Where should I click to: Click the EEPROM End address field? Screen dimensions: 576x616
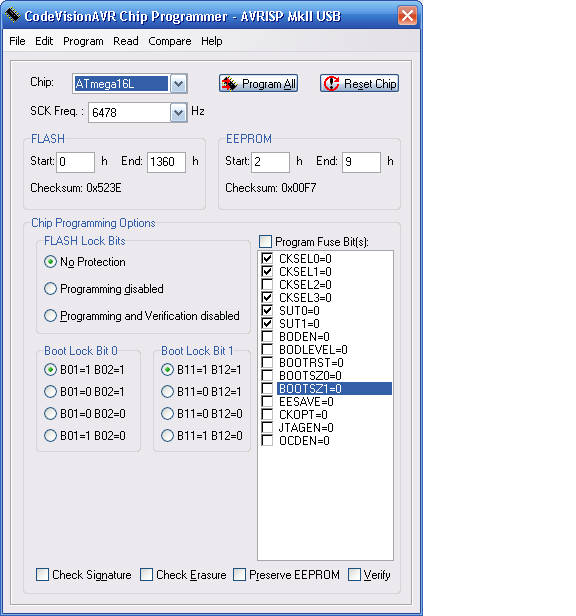click(361, 162)
